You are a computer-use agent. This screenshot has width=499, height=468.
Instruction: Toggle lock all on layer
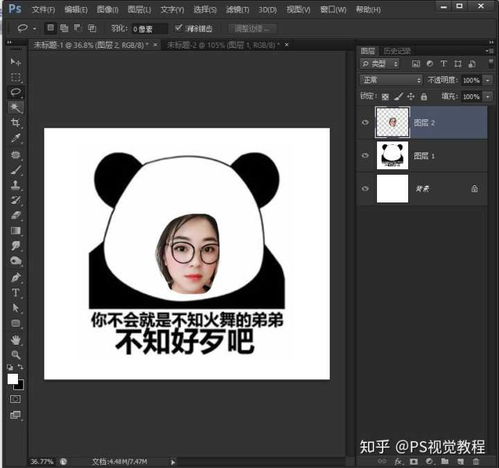pyautogui.click(x=424, y=97)
